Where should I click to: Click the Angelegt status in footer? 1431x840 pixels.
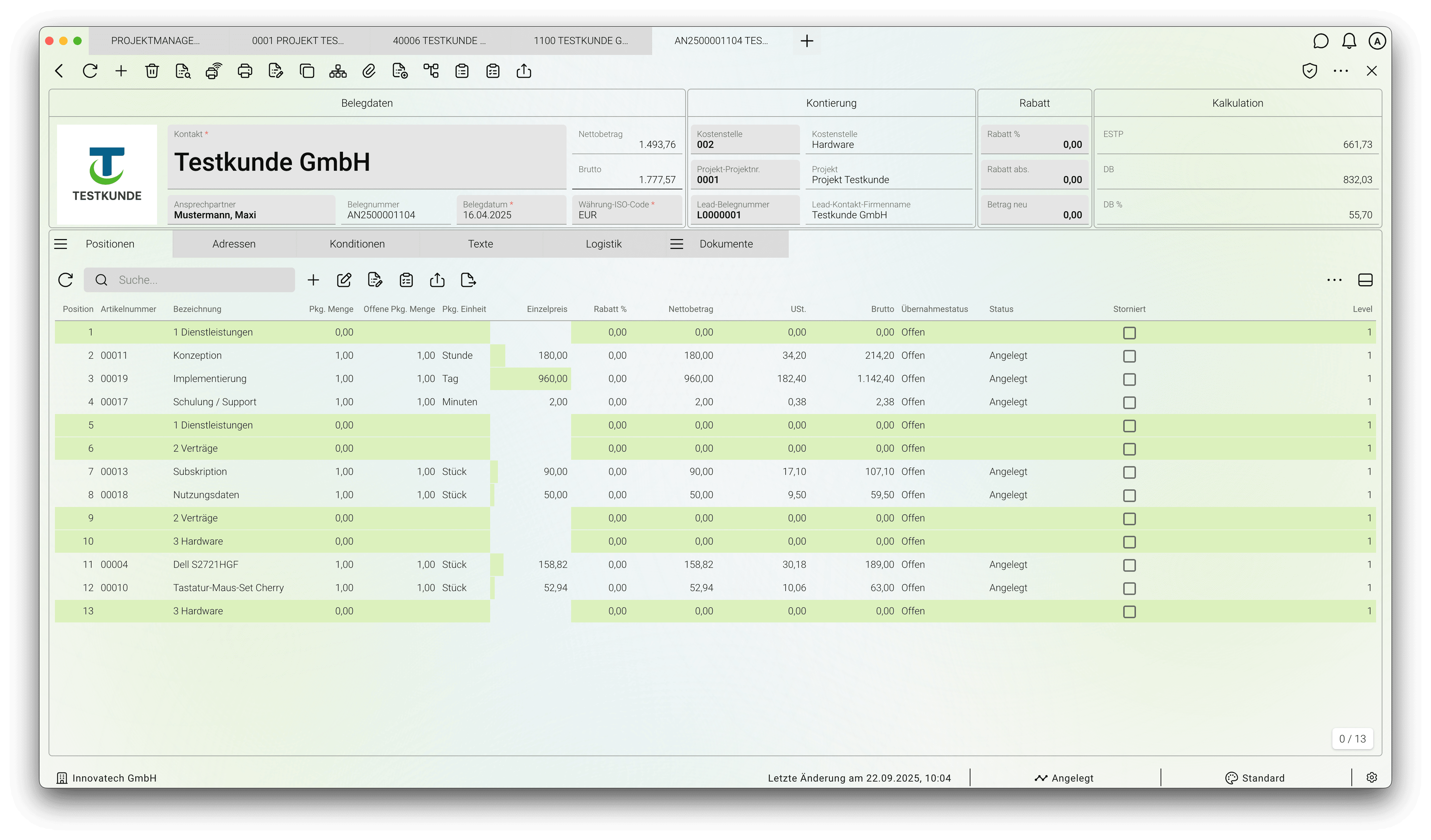click(x=1064, y=778)
